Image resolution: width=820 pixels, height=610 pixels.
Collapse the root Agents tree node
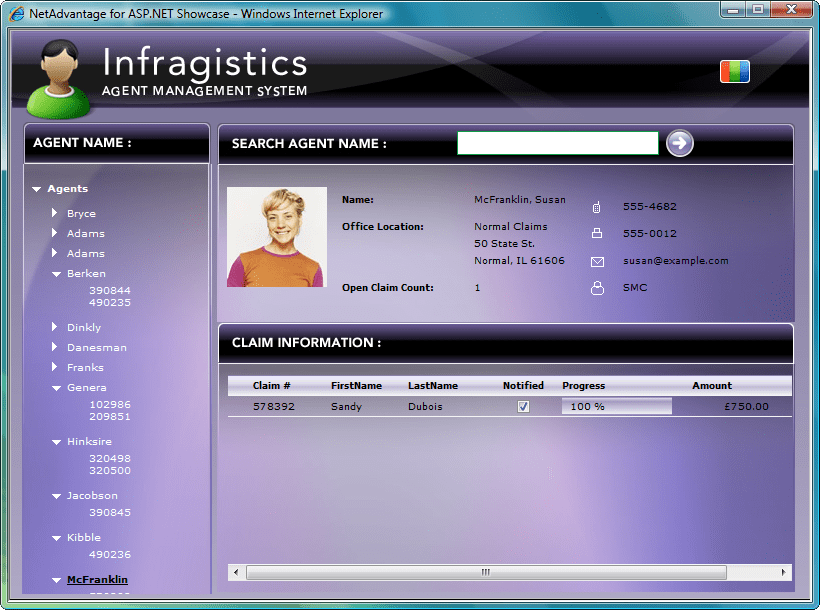(37, 189)
